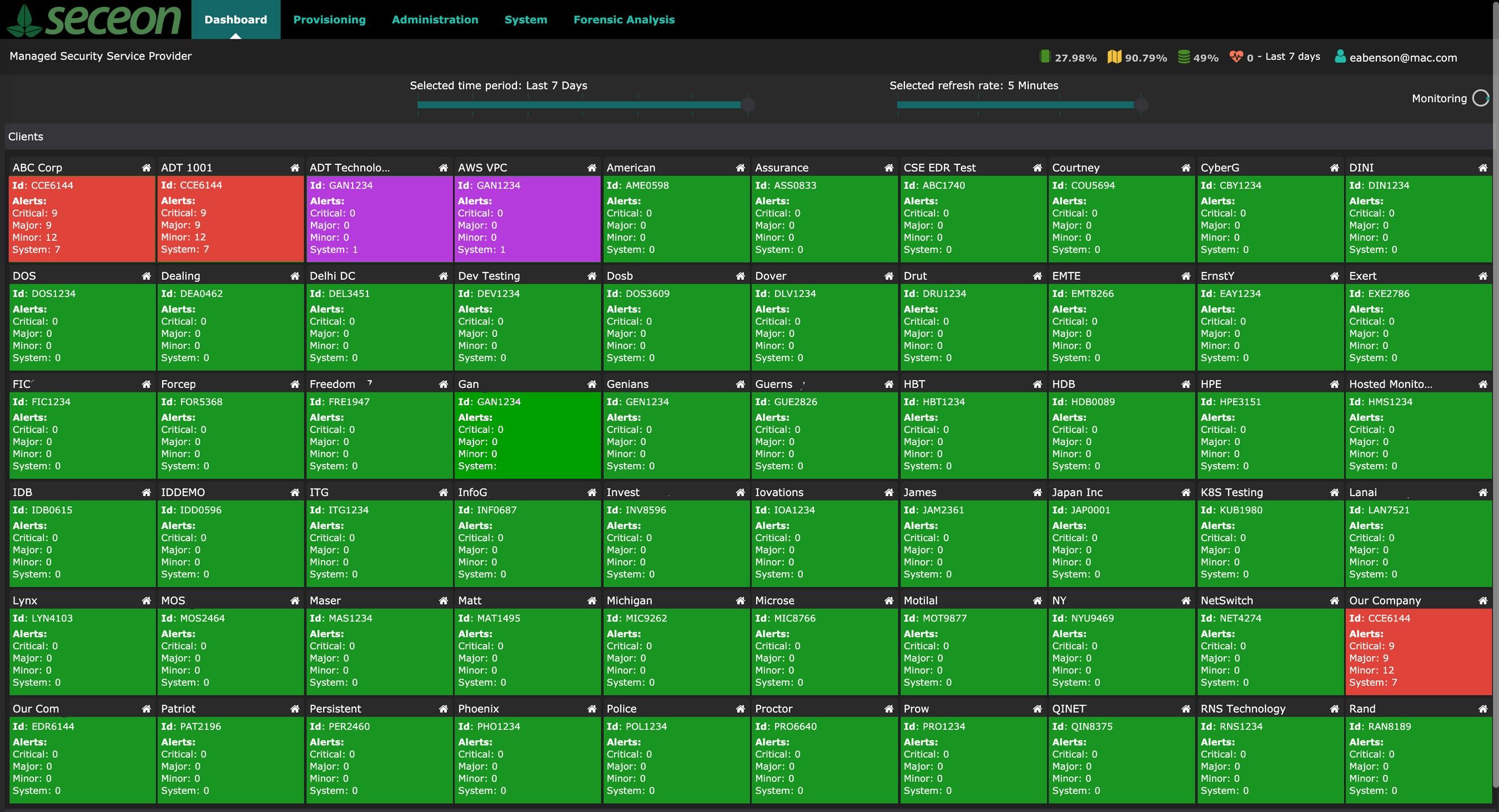Select the Dashboard tab

pos(235,20)
